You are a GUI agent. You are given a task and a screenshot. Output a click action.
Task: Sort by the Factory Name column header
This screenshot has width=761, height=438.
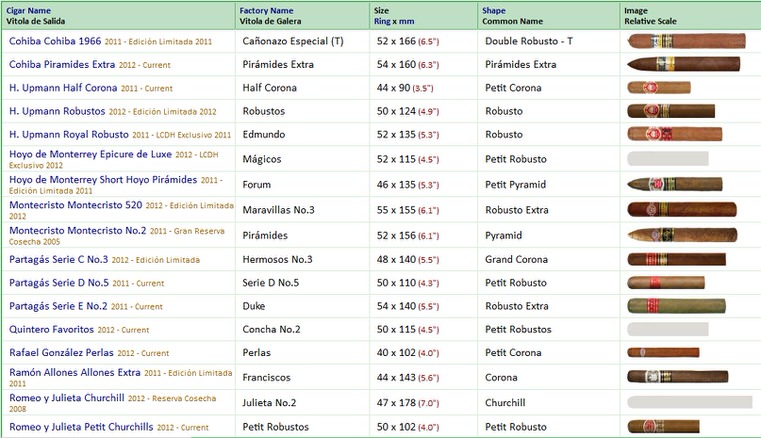[266, 11]
